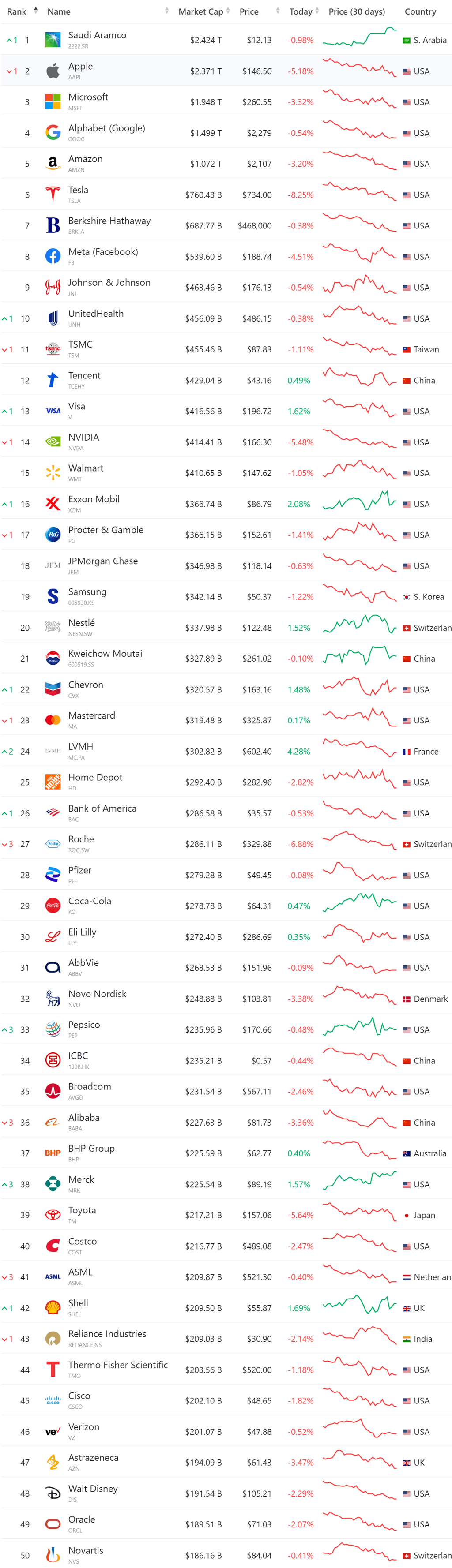Click the Walmart spark logo

pos(53,473)
